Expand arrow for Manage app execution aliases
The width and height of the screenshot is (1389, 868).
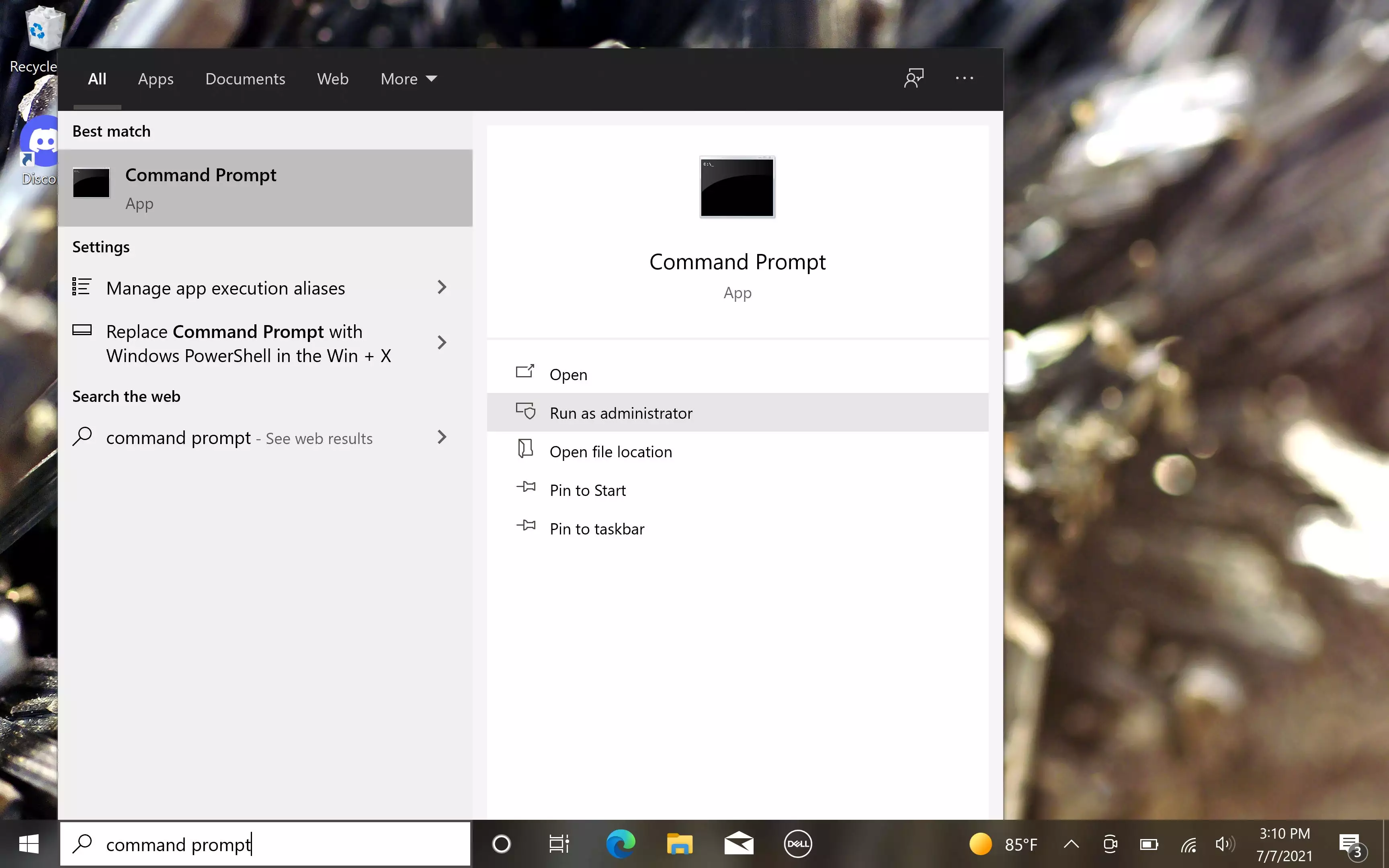click(441, 287)
